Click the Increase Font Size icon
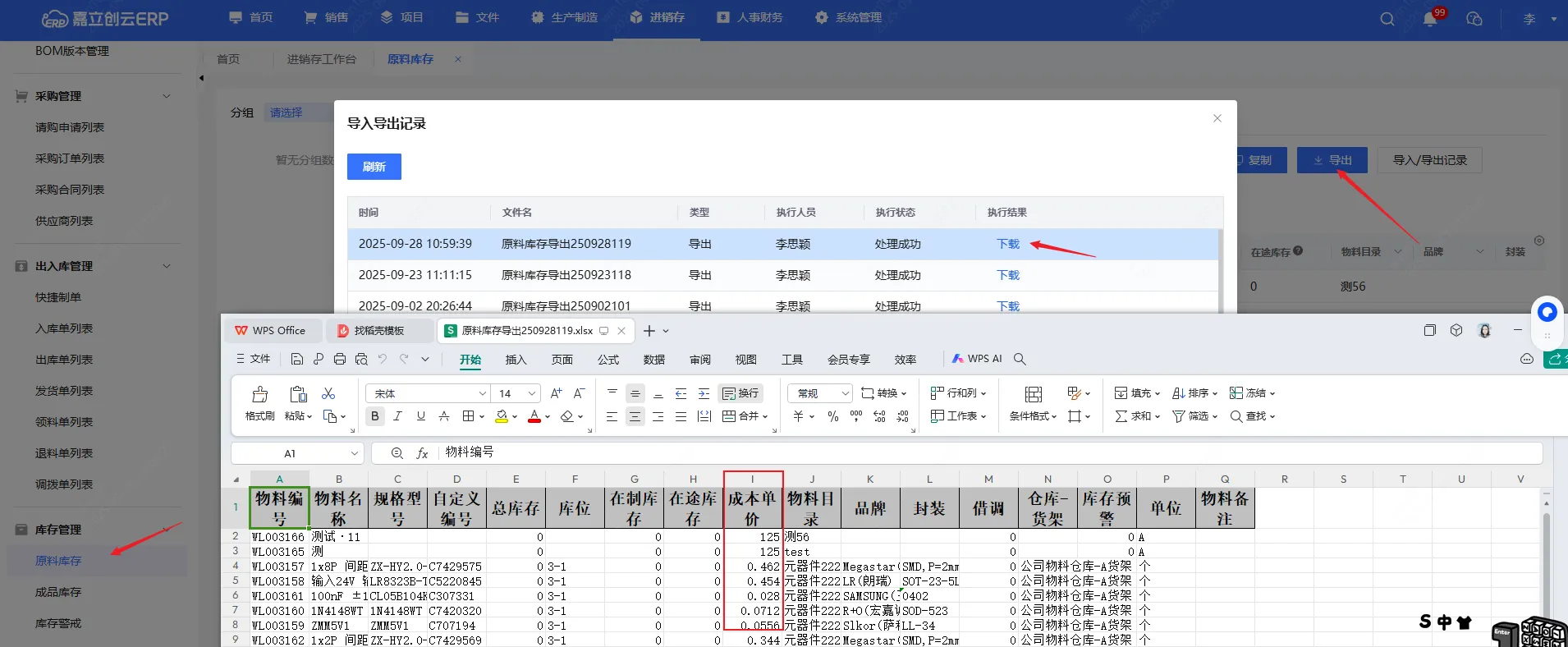 [556, 394]
